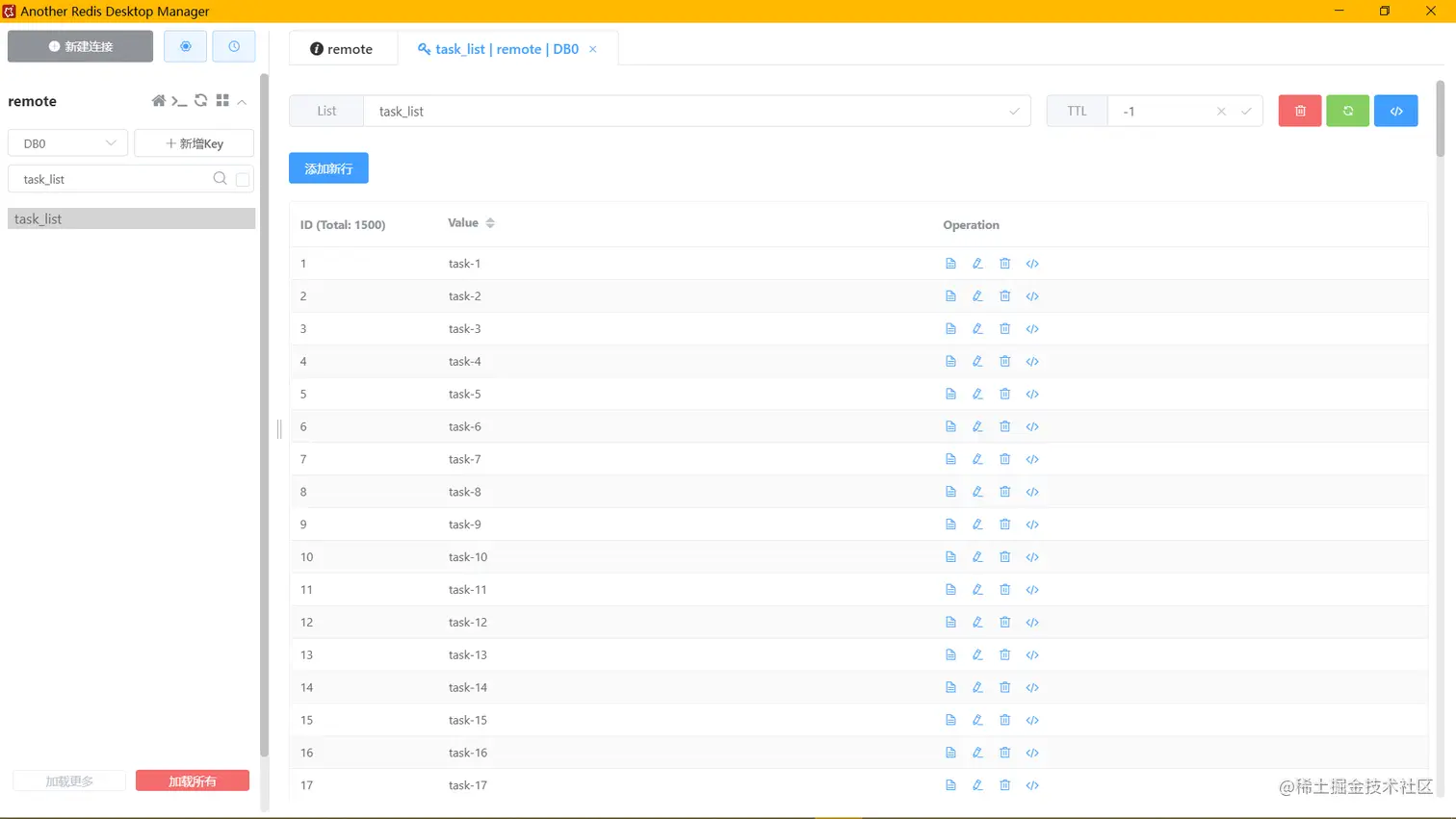
Task: Delete task-16 row with trash icon
Action: click(1004, 753)
